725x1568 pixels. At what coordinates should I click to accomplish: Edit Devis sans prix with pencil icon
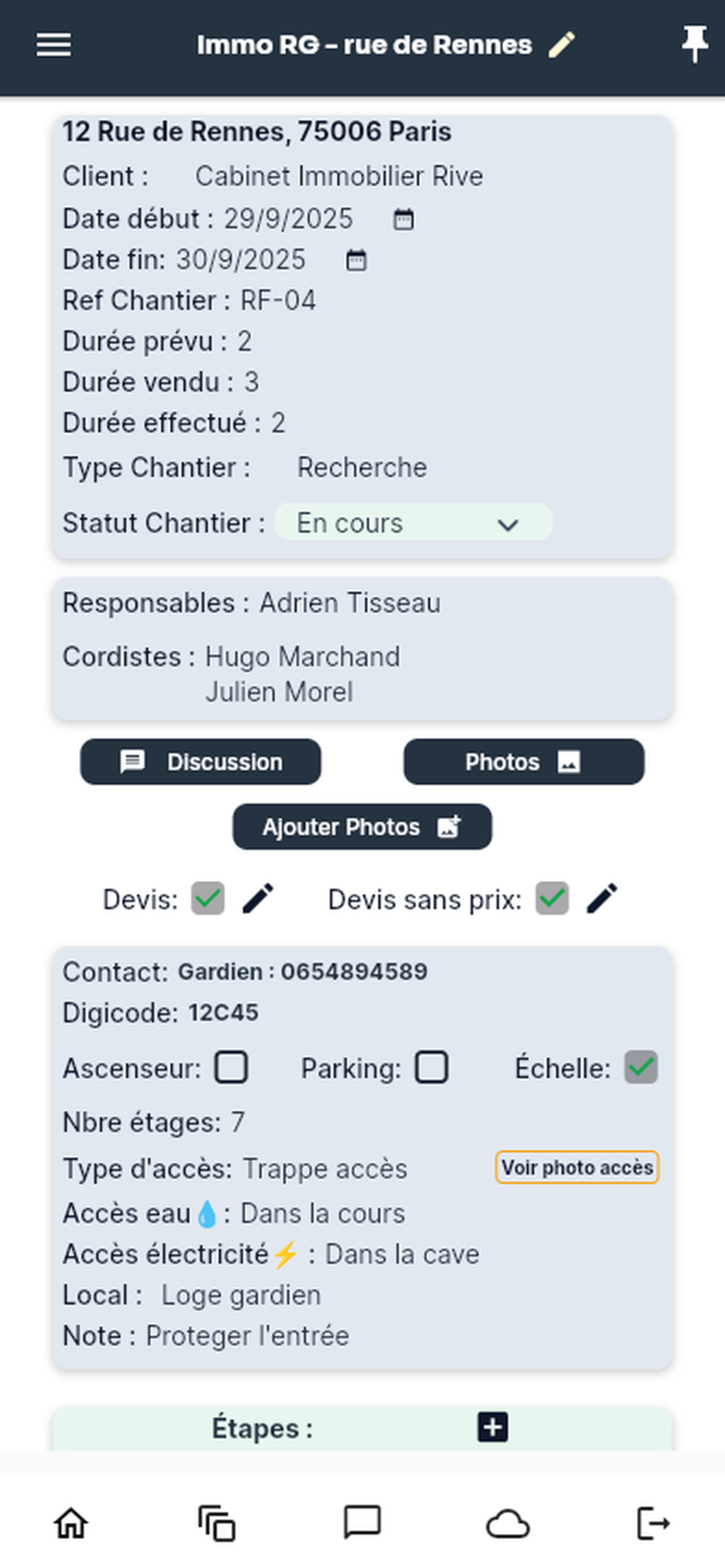pos(602,899)
